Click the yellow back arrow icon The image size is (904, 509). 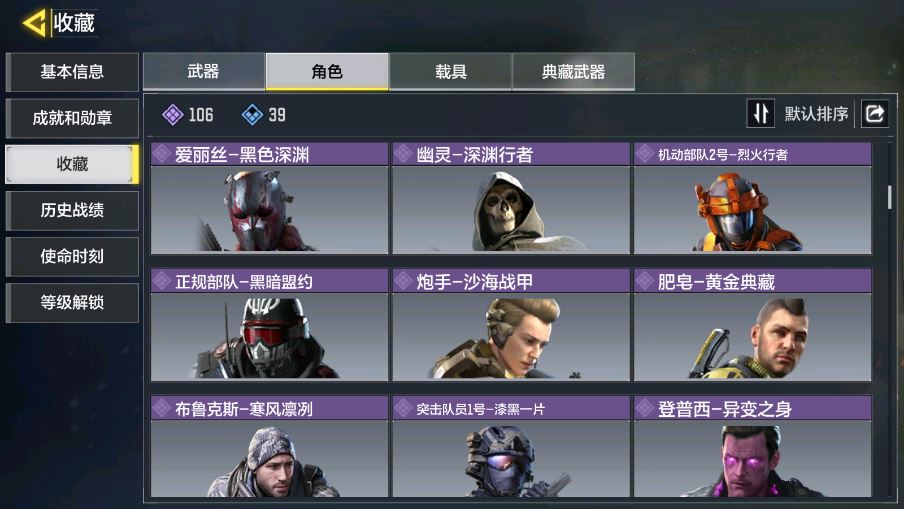tap(34, 23)
